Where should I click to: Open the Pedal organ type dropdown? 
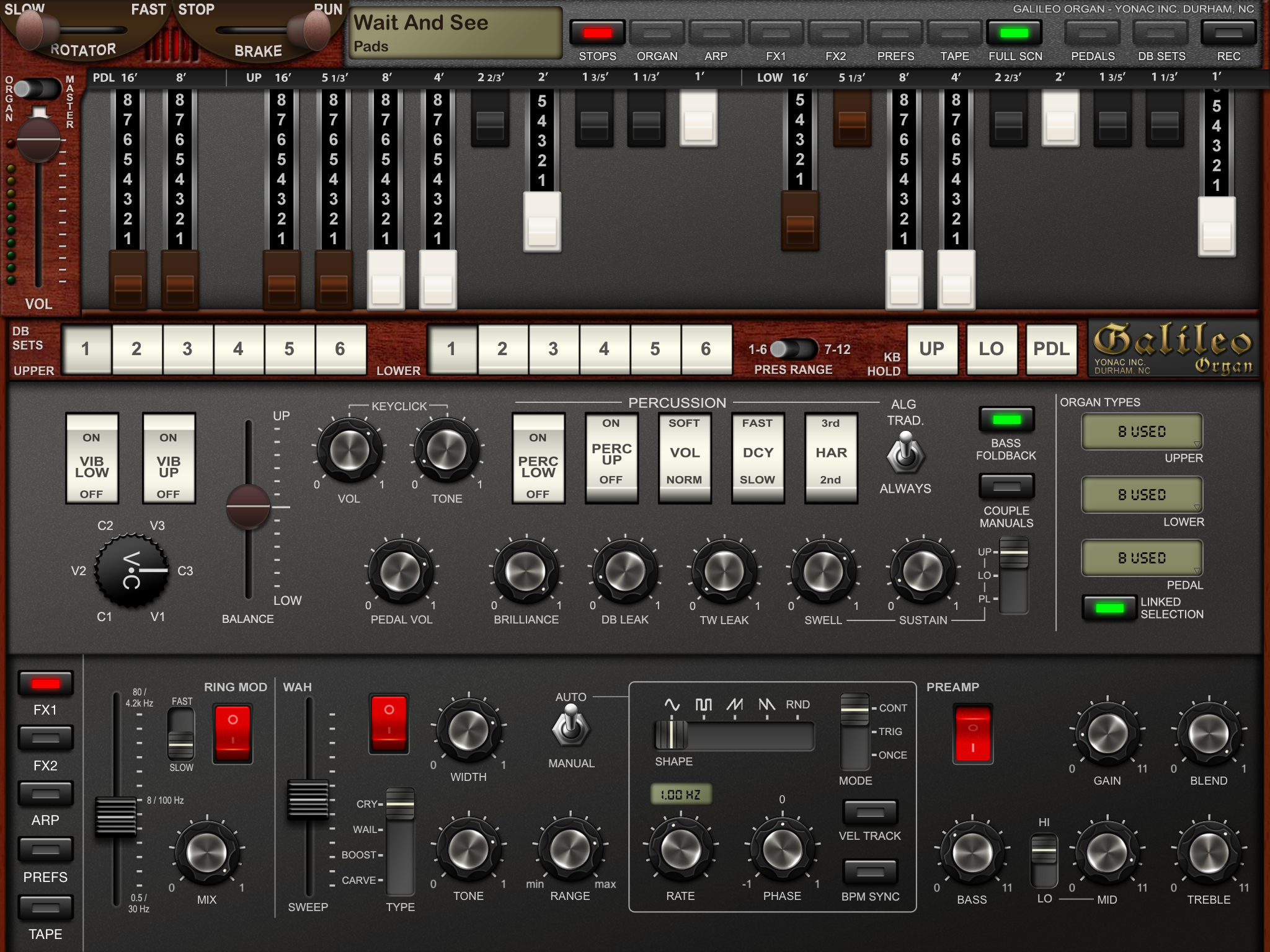tap(1142, 558)
